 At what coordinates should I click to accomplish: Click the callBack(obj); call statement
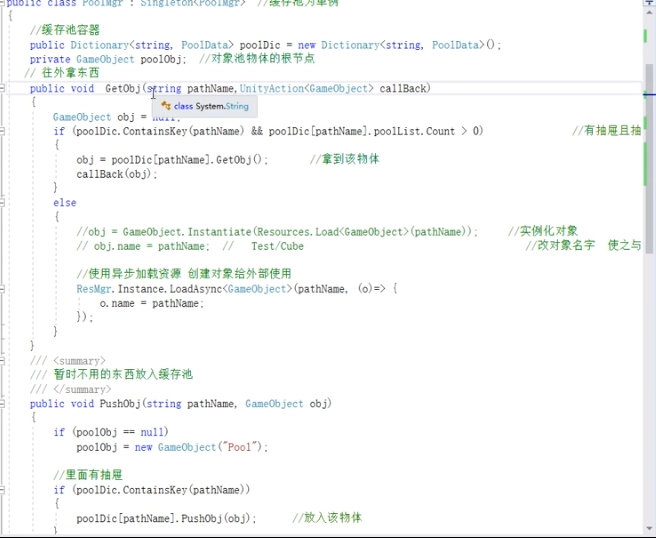click(x=117, y=174)
